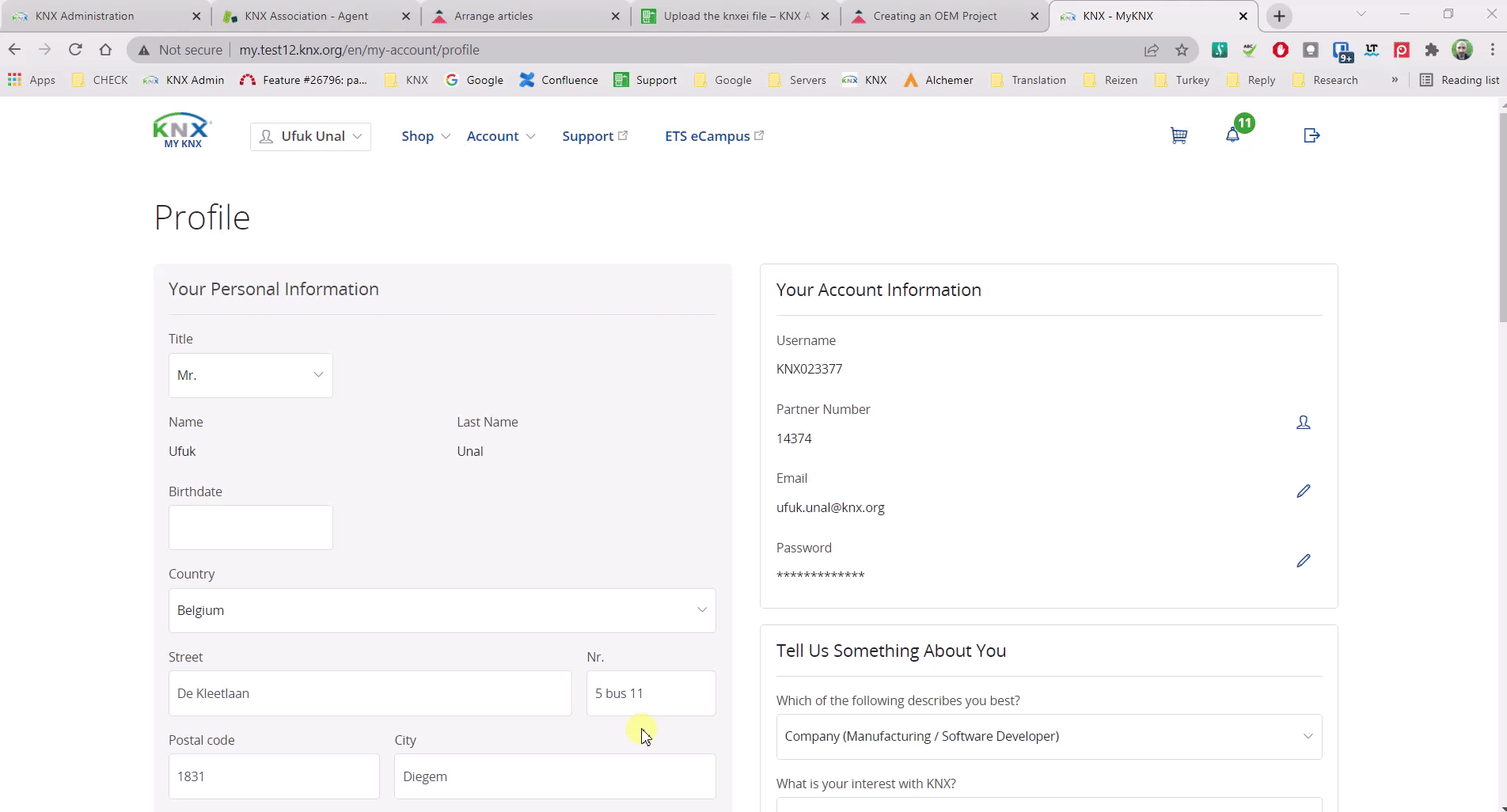Click the Partner Number user icon
This screenshot has width=1507, height=812.
(x=1303, y=423)
